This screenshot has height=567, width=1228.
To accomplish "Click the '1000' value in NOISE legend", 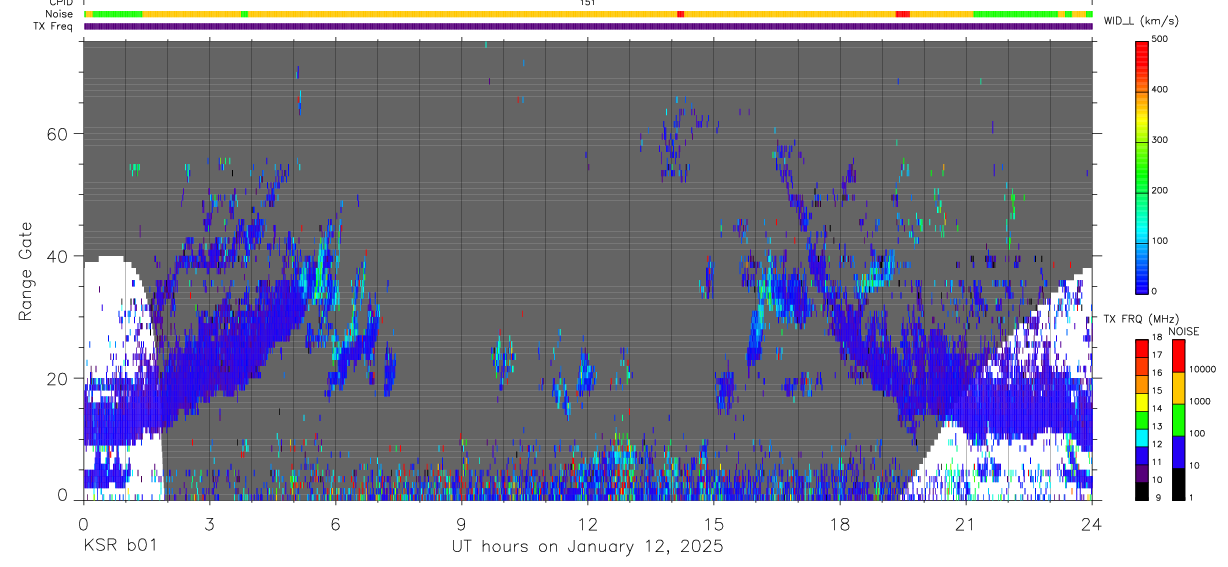I will click(1198, 401).
